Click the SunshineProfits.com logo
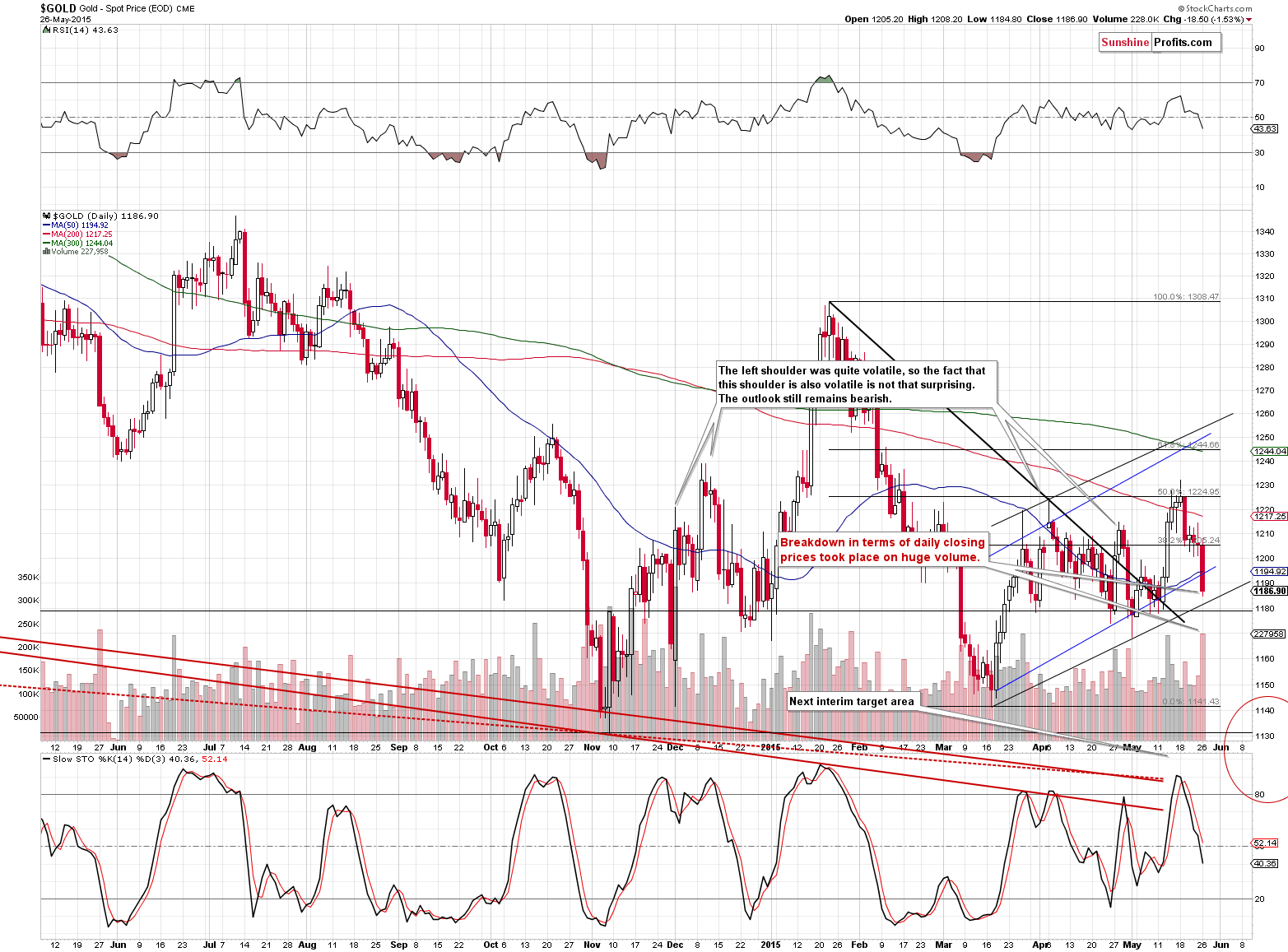This screenshot has width=1288, height=952. 1159,43
